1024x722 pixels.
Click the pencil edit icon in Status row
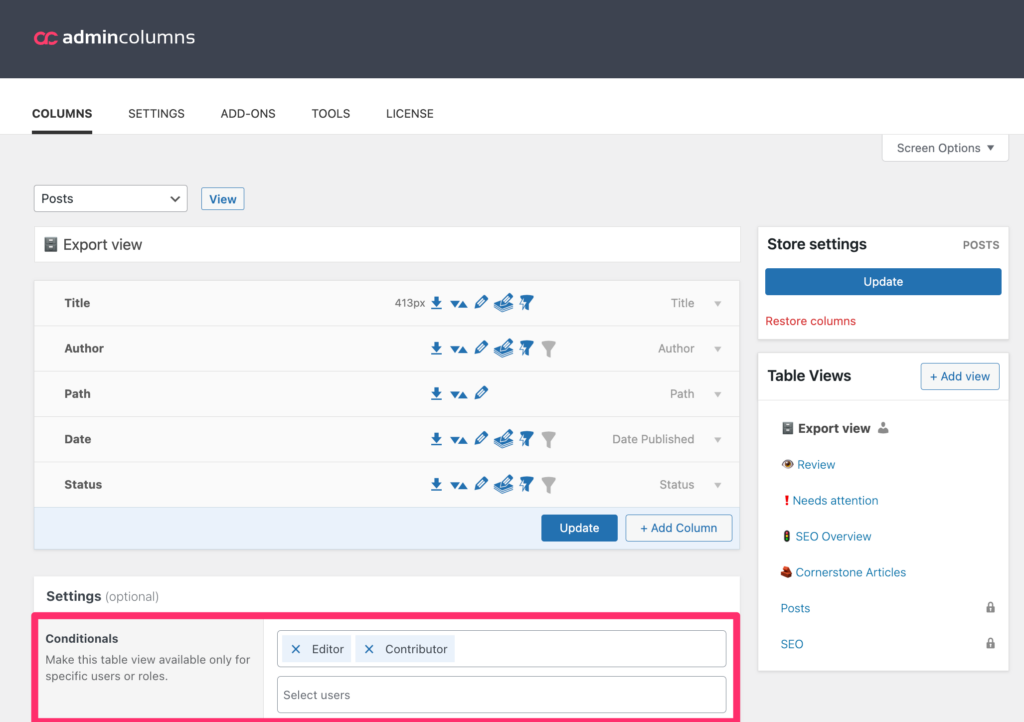click(x=481, y=484)
